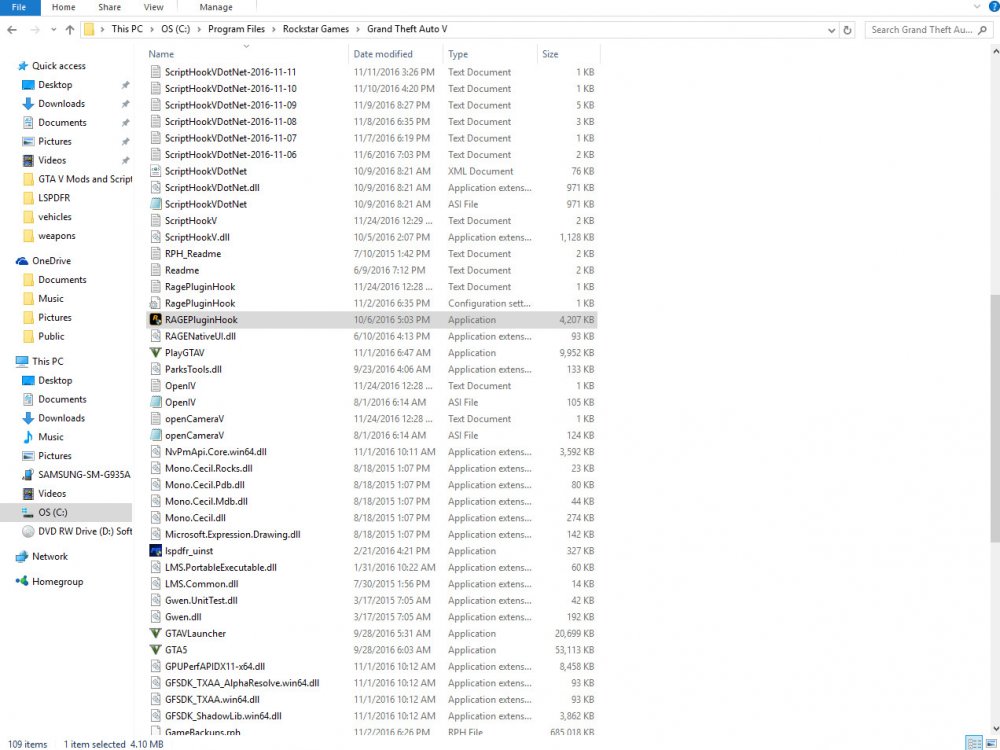This screenshot has height=750, width=1000.
Task: Open the Share ribbon tab
Action: 109,7
